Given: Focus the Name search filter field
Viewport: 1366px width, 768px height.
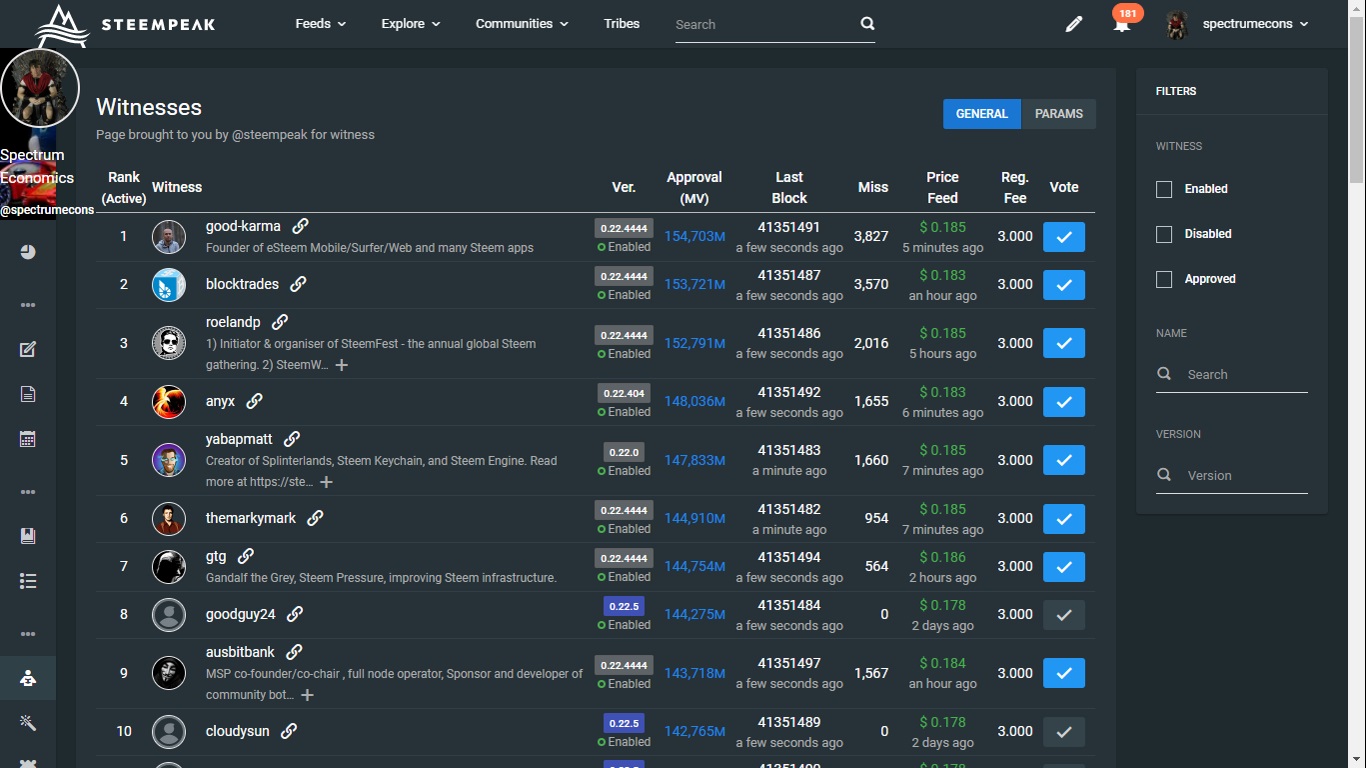Looking at the screenshot, I should click(1232, 374).
